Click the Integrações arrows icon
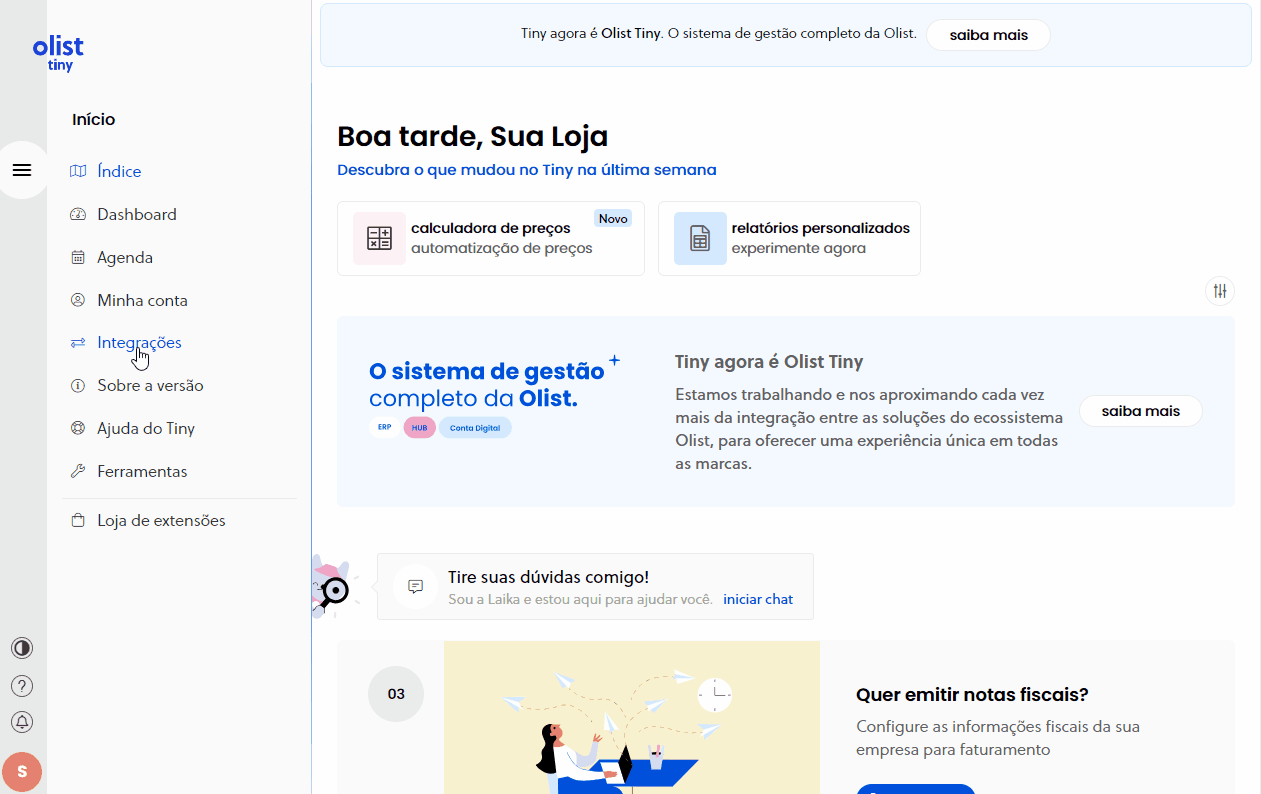The width and height of the screenshot is (1261, 794). (x=78, y=343)
